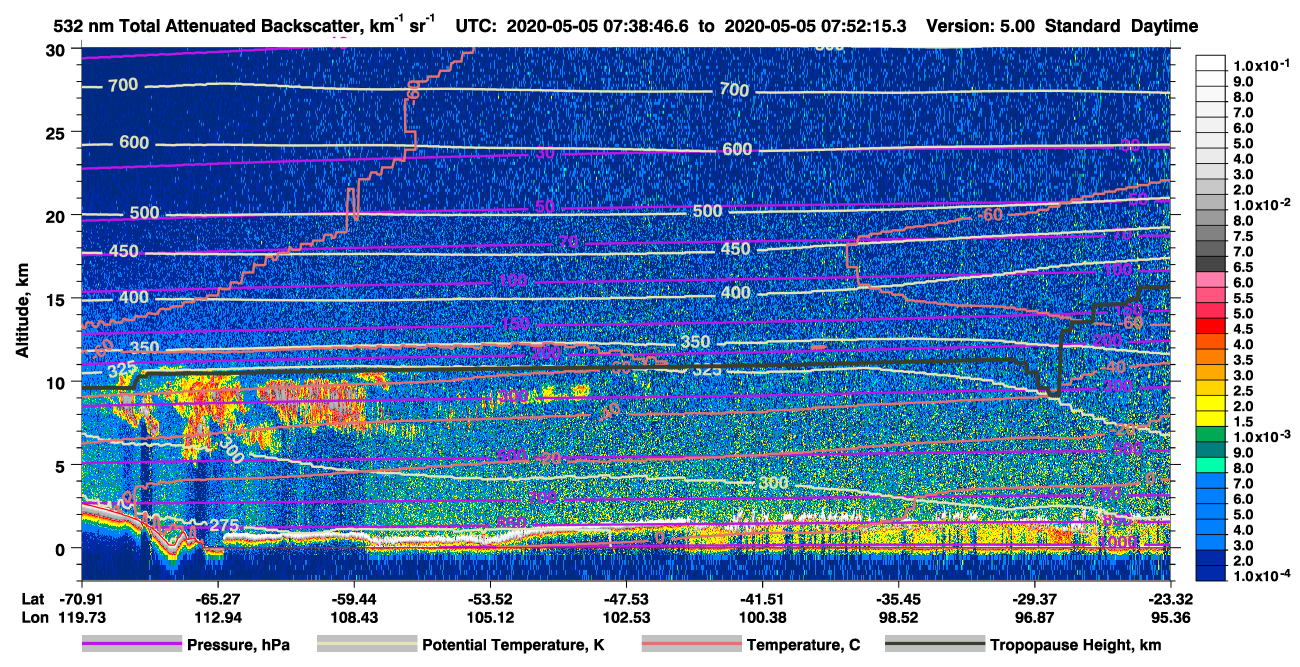The image size is (1300, 667).
Task: Click latitude value -47.53
Action: pyautogui.click(x=626, y=599)
